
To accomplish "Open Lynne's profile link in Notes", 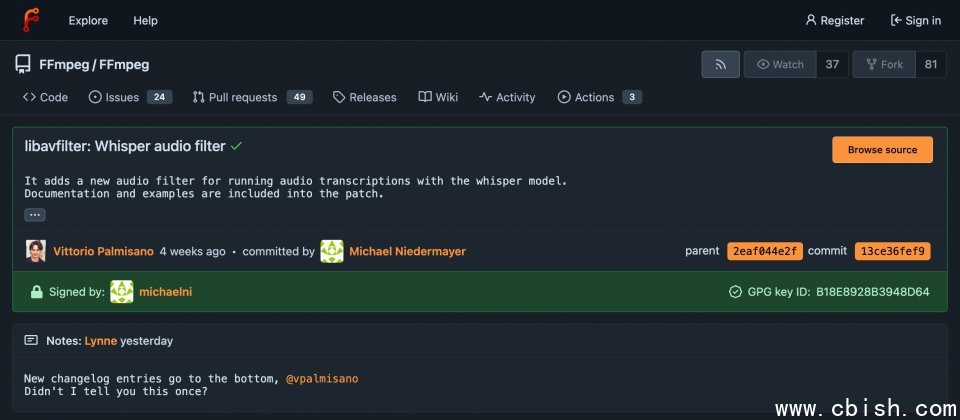I will coord(101,341).
